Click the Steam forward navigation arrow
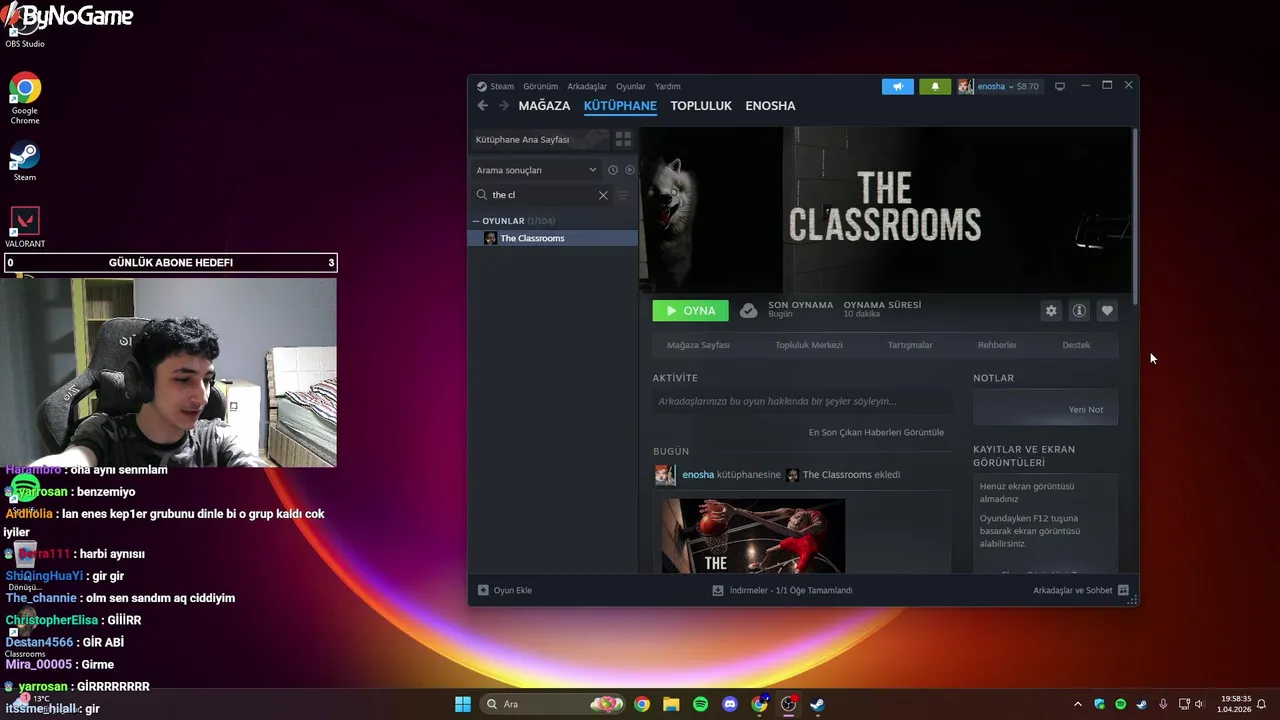 coord(504,106)
